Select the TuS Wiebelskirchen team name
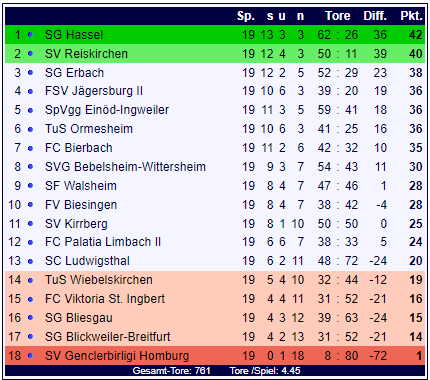 click(x=99, y=280)
